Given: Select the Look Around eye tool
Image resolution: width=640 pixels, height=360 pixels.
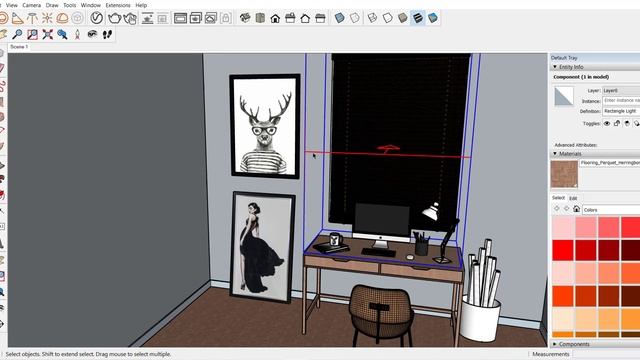Looking at the screenshot, I should coord(92,34).
